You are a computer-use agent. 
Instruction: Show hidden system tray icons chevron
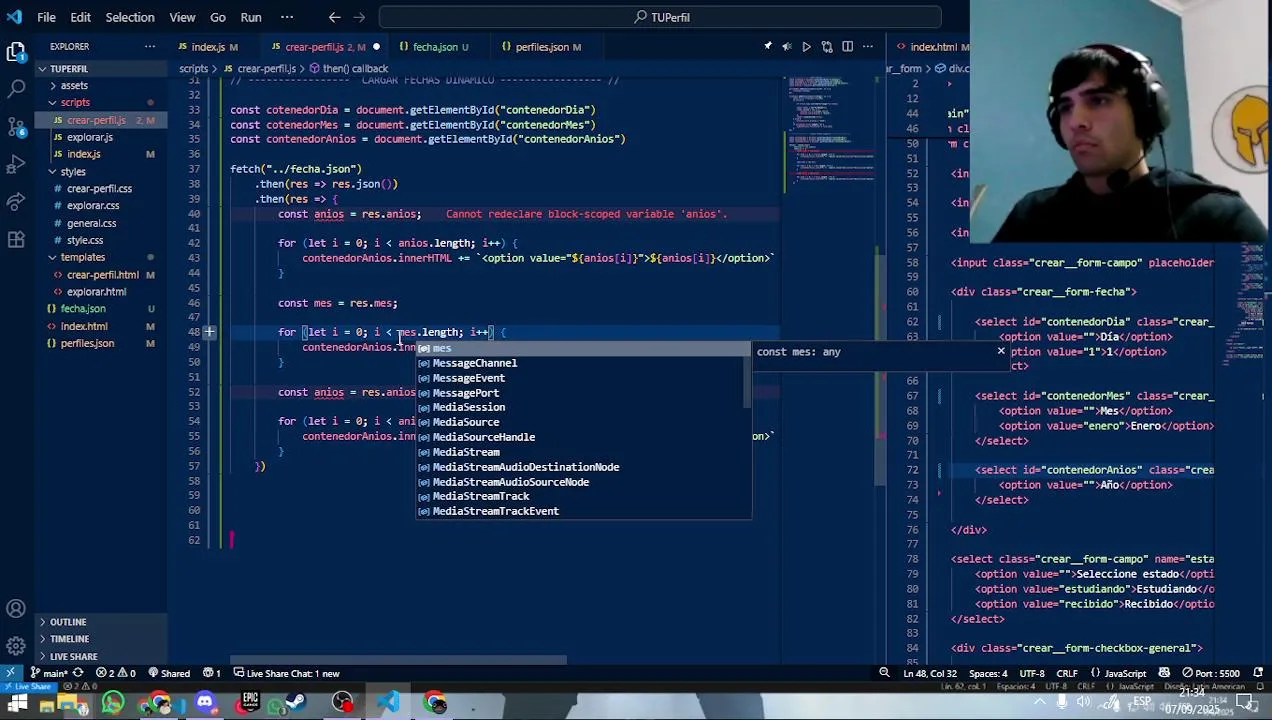1040,703
